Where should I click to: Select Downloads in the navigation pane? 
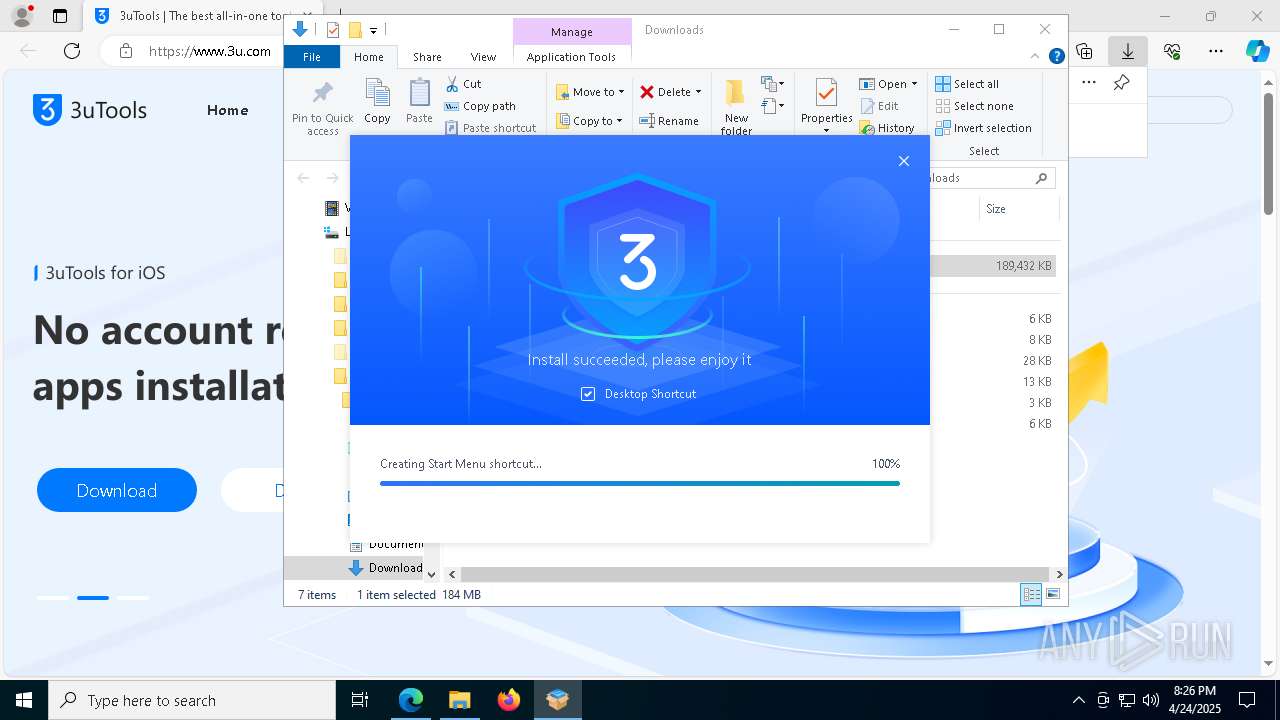coord(386,568)
